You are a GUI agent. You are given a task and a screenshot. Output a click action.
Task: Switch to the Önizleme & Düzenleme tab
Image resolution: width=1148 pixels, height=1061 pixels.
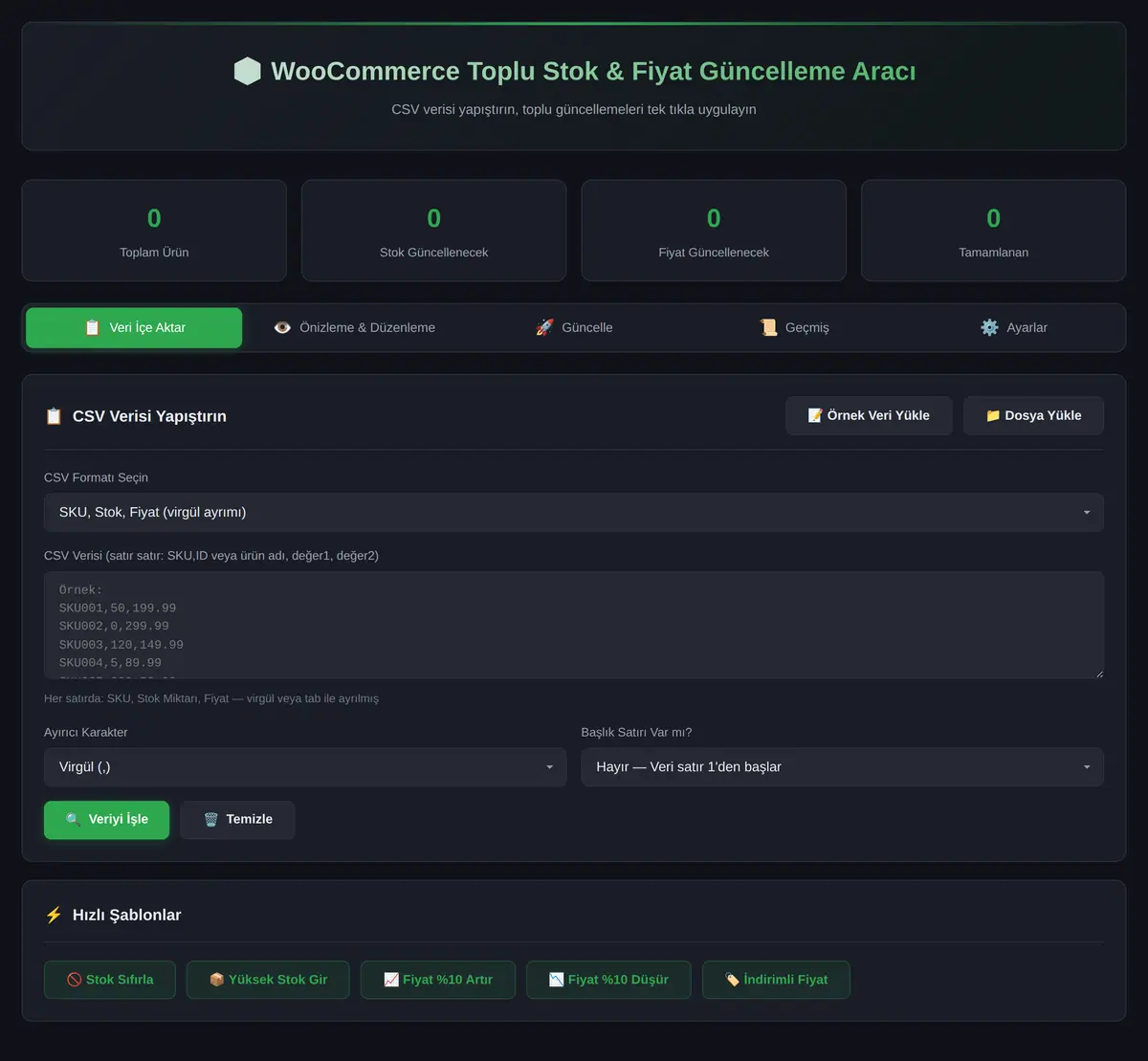click(x=354, y=327)
